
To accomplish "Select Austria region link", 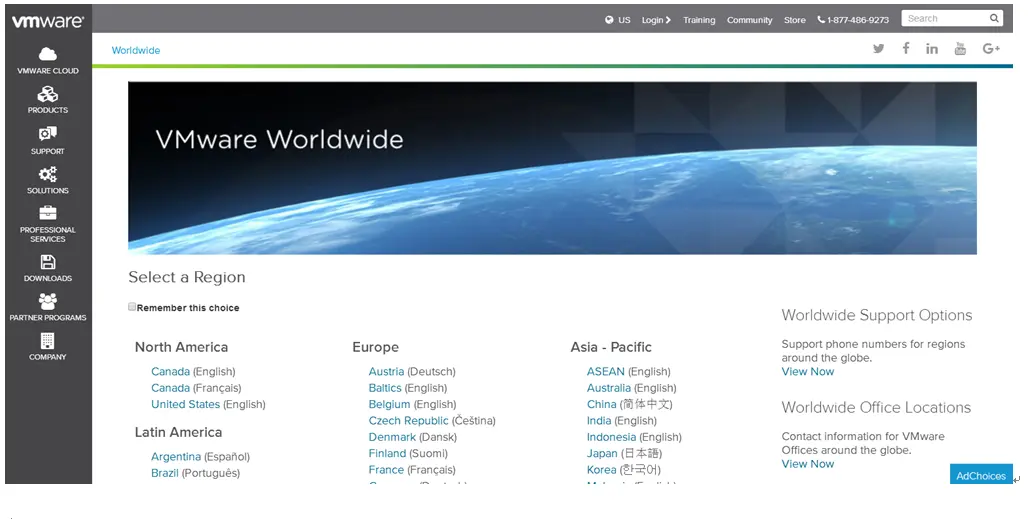I will [386, 372].
